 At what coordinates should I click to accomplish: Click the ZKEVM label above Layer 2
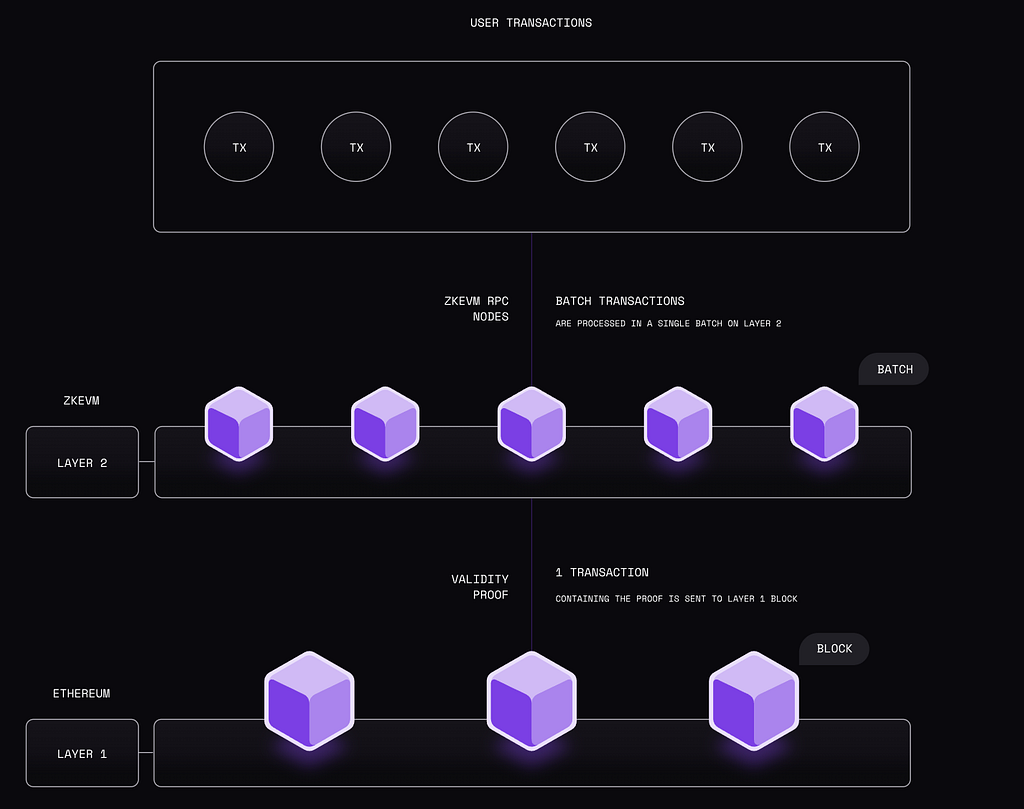tap(82, 401)
